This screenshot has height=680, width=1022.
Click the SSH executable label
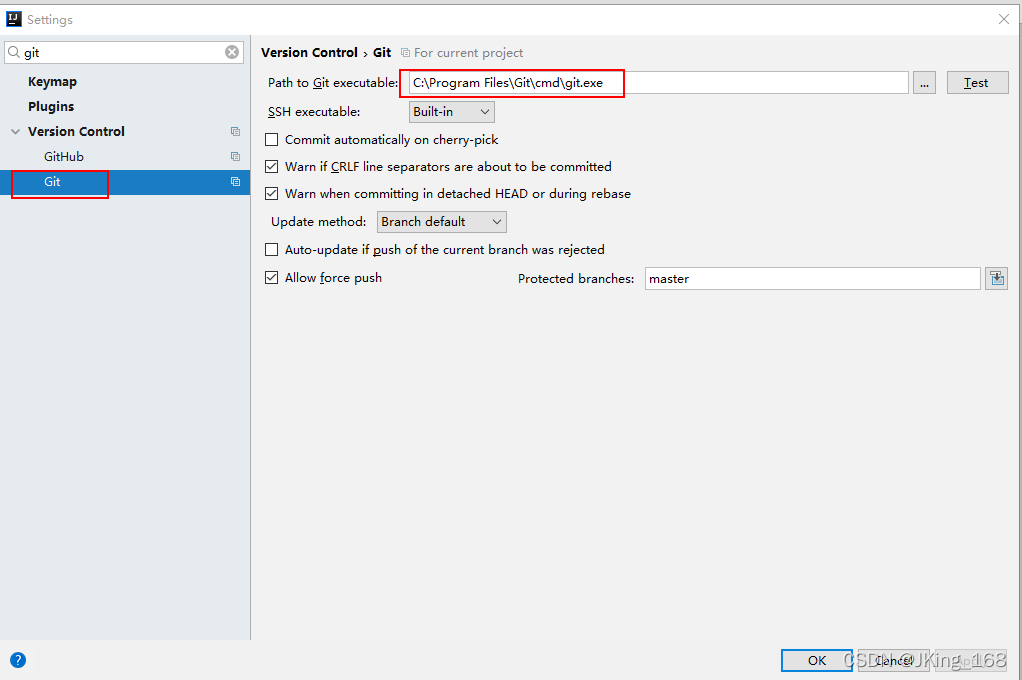(x=314, y=111)
